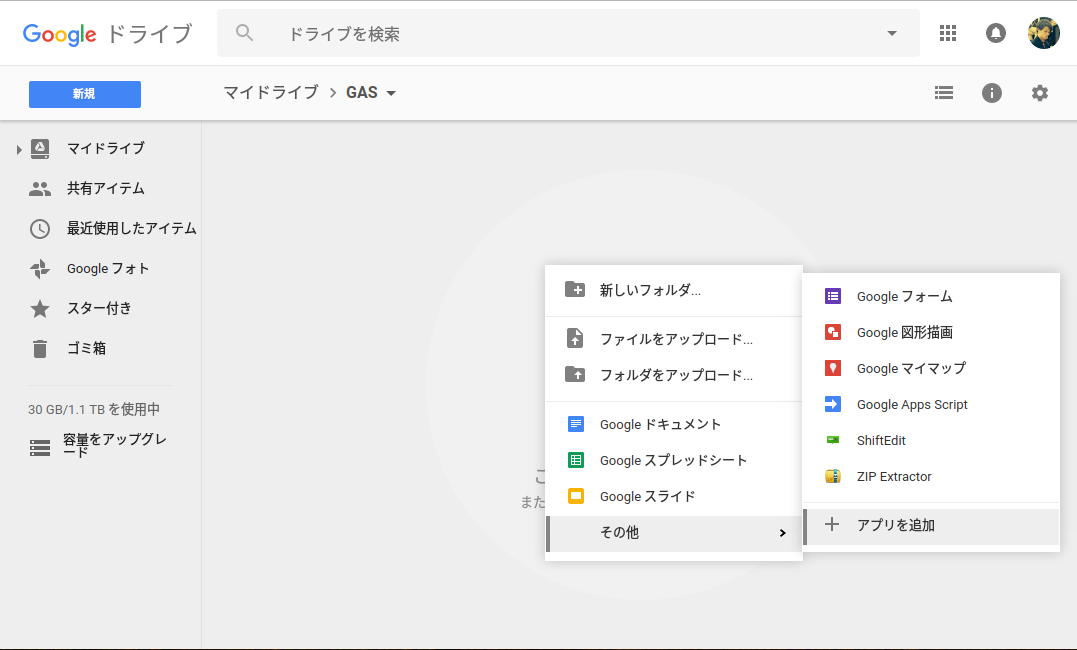
Task: Open the settings gear icon
Action: 1039,93
